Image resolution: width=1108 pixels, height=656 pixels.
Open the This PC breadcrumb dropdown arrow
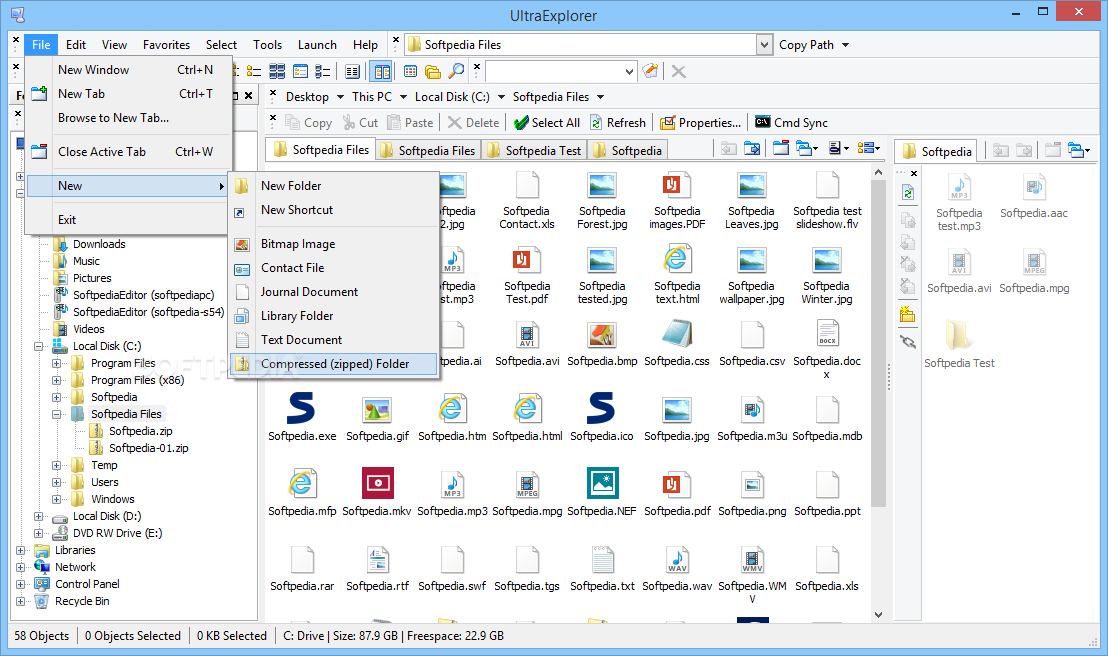pos(403,97)
